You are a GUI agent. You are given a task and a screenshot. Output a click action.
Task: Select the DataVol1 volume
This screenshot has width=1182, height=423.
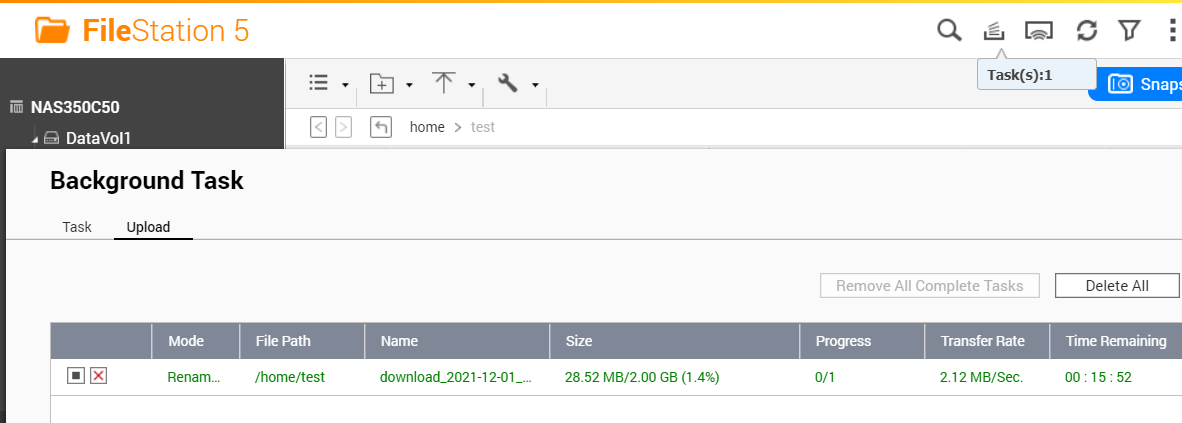click(x=98, y=138)
